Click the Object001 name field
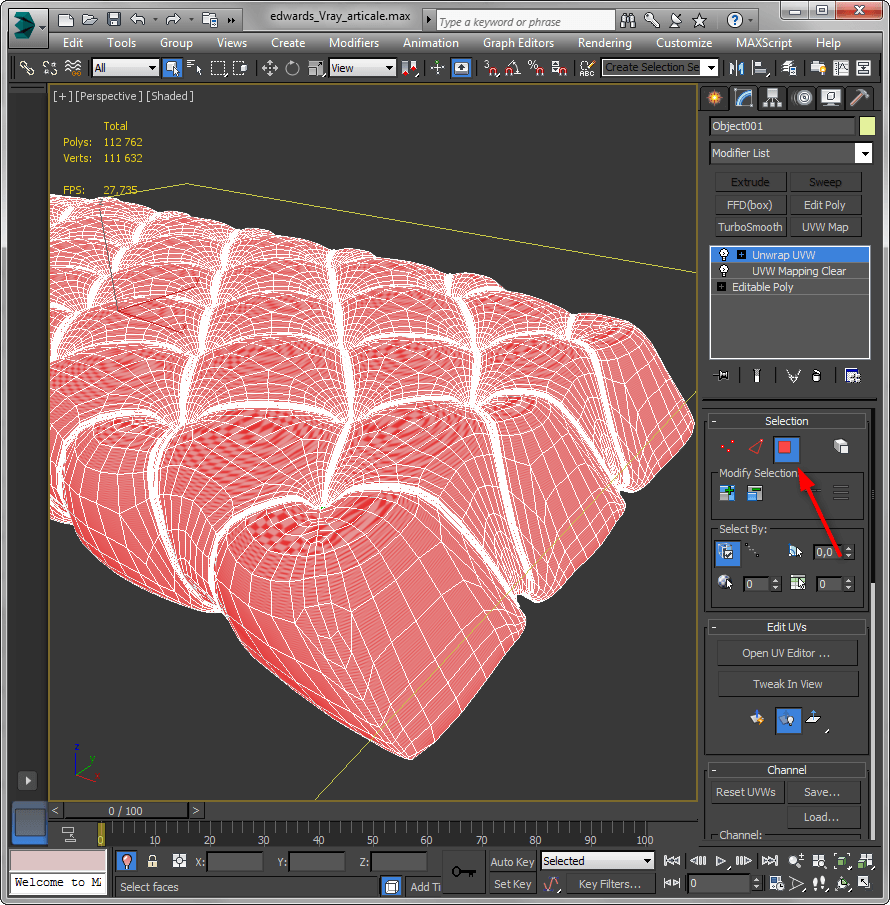 (x=781, y=126)
